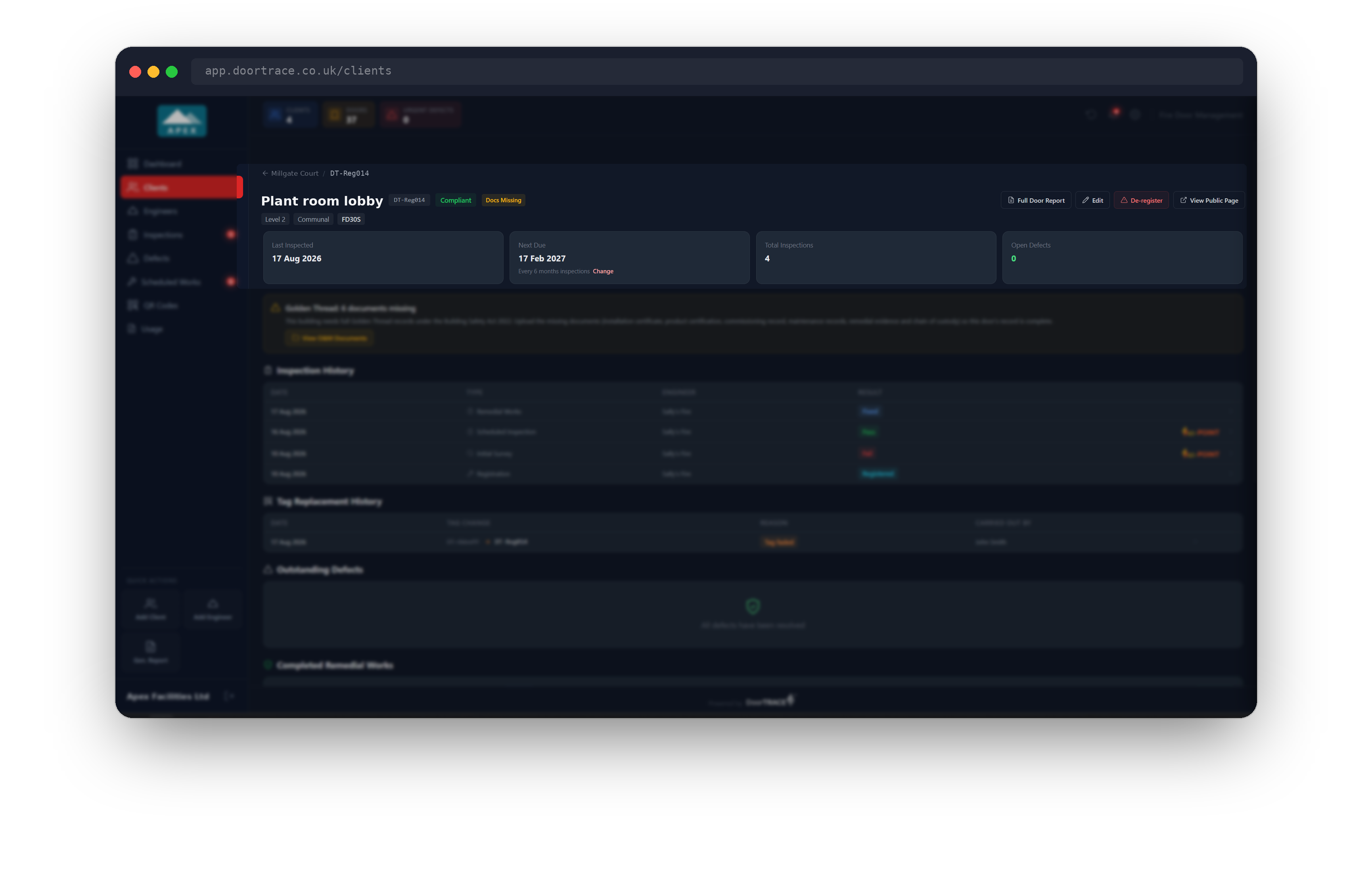Click the back arrow beside Millgate Court
Screen dimensions: 1372x883
pyautogui.click(x=265, y=173)
